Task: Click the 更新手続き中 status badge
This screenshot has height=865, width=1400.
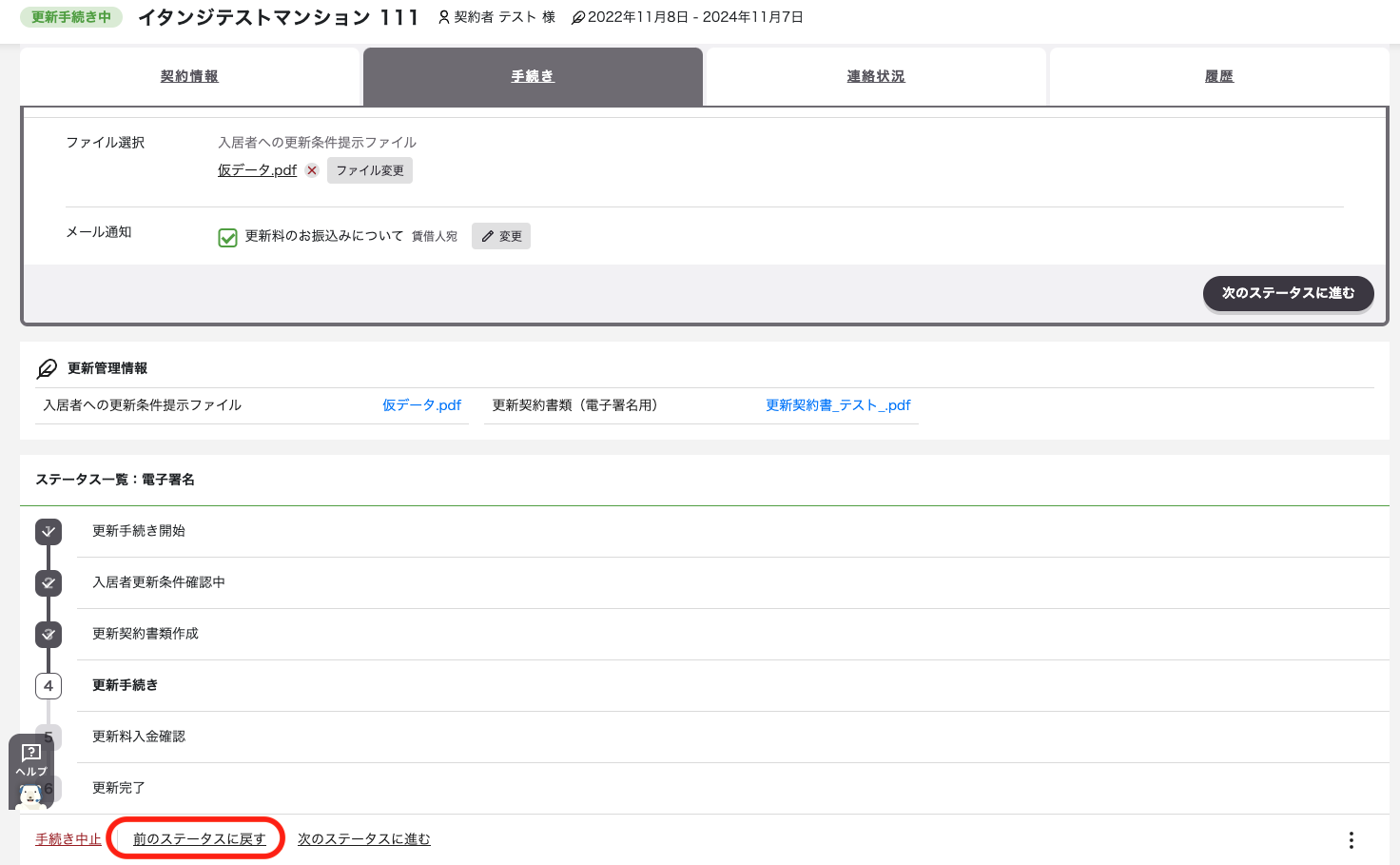Action: (x=71, y=17)
